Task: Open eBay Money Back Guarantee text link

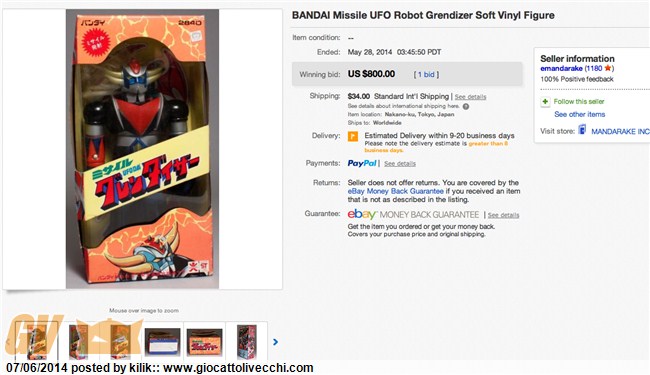Action: click(395, 191)
